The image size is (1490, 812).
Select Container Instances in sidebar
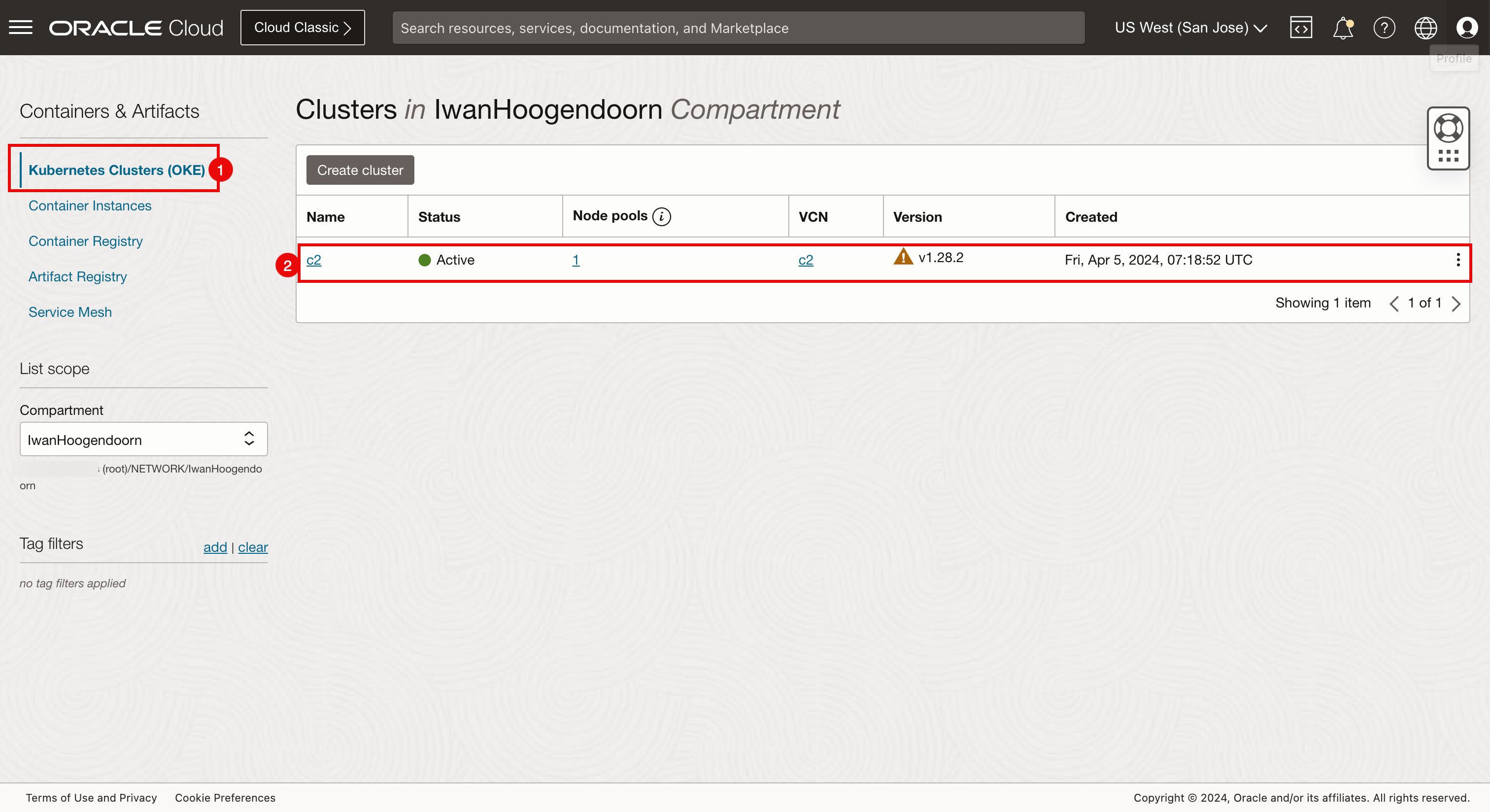pyautogui.click(x=90, y=205)
